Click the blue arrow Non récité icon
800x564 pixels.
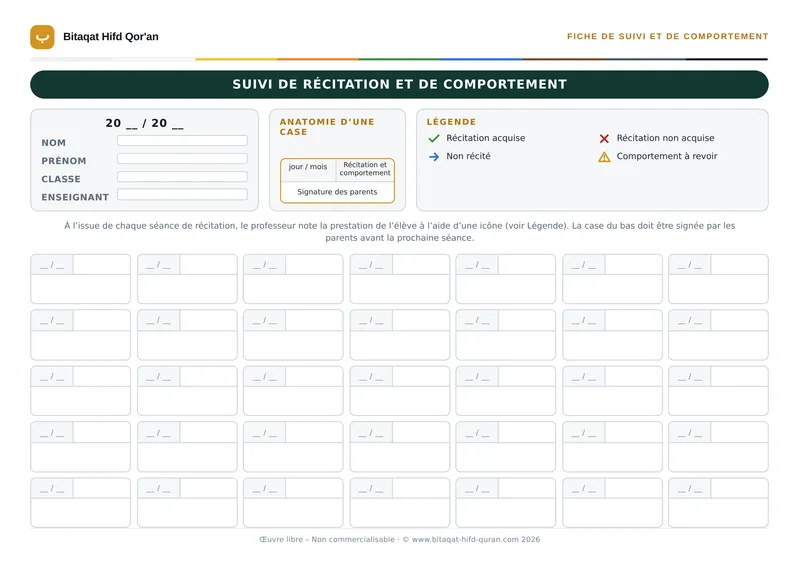434,157
